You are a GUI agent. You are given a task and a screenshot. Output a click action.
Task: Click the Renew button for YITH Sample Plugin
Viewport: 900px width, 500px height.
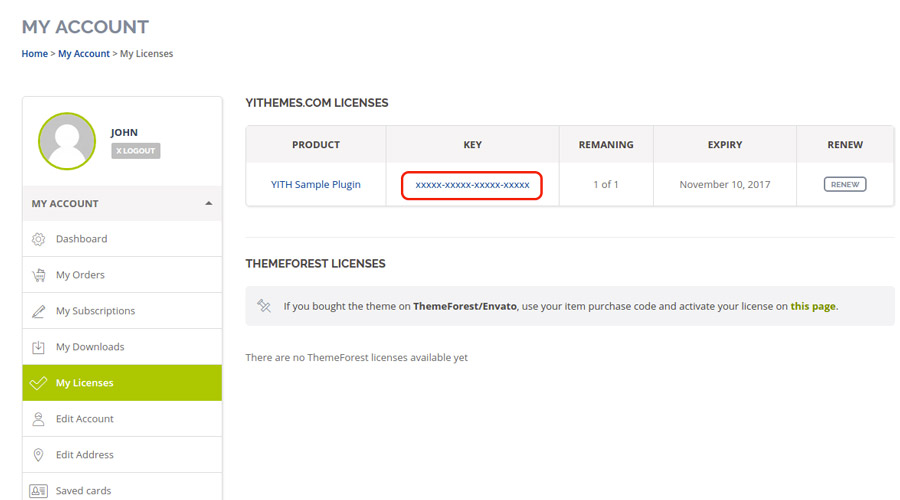pyautogui.click(x=845, y=184)
